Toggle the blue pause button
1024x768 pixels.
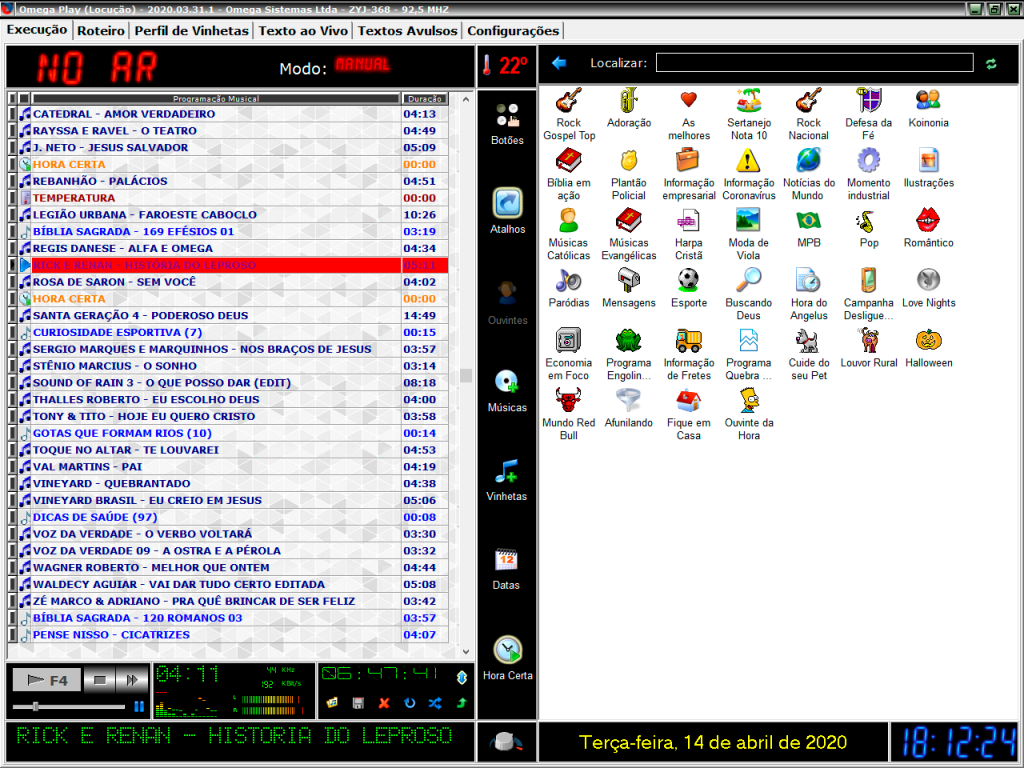(139, 706)
